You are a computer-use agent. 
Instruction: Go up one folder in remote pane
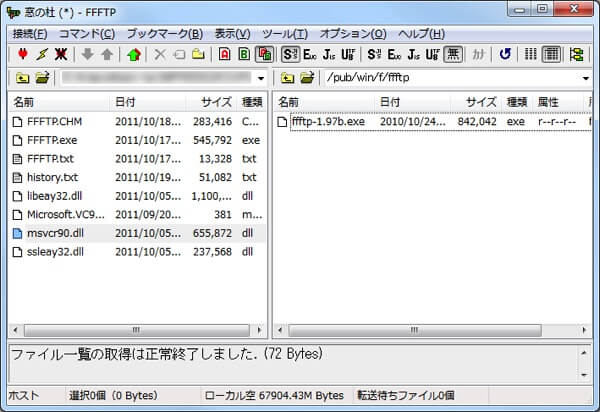click(287, 78)
